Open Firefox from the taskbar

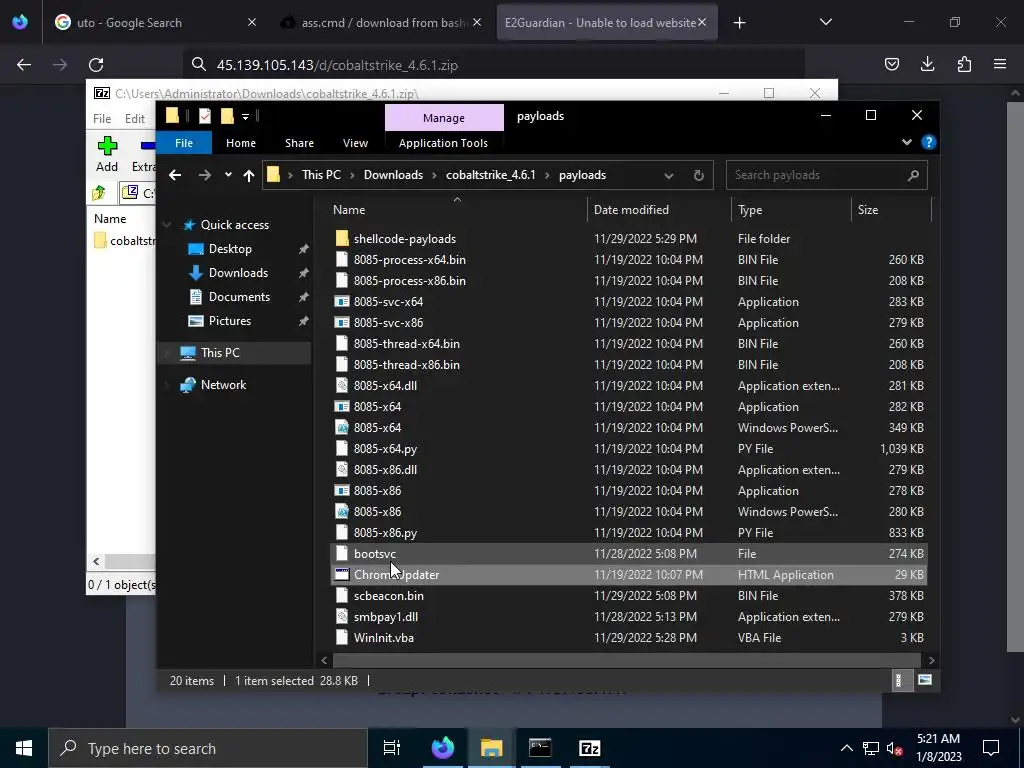[442, 748]
